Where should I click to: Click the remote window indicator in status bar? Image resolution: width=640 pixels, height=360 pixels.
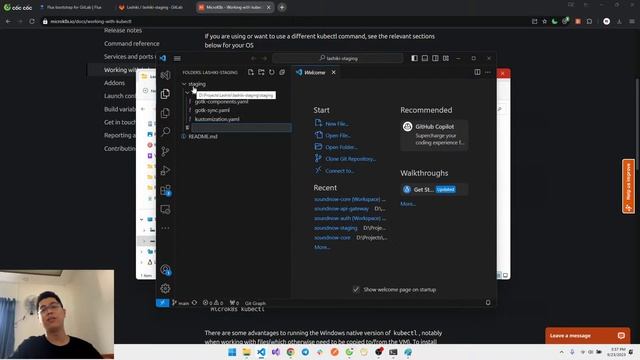click(162, 303)
